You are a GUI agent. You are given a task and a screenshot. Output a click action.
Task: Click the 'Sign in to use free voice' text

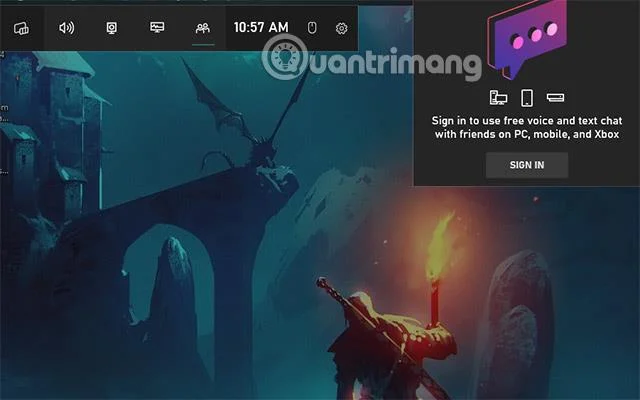[527, 127]
